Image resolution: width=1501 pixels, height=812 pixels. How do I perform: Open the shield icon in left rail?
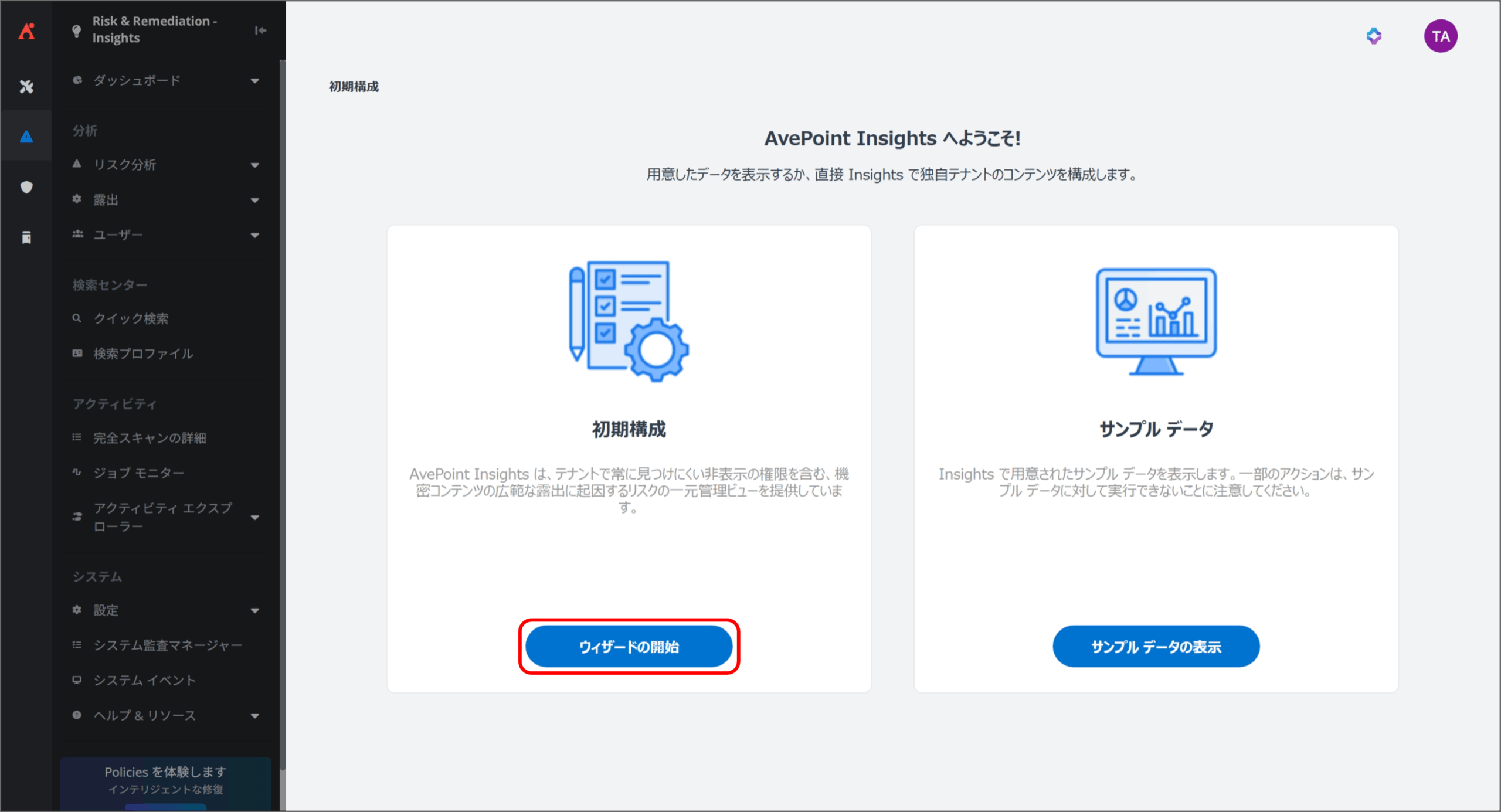(x=26, y=187)
